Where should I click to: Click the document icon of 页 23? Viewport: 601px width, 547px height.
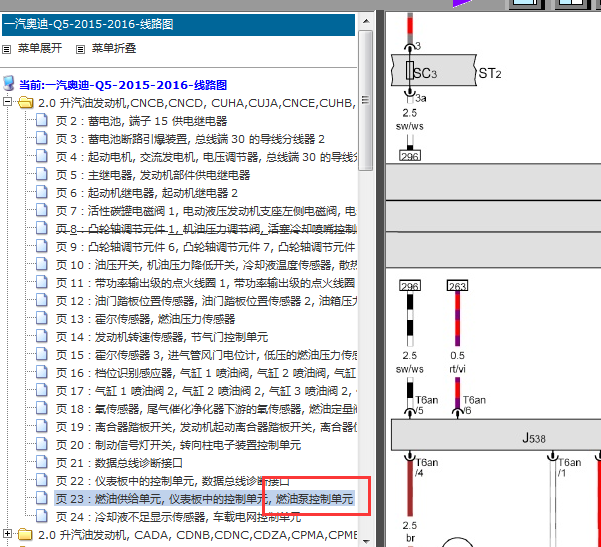click(41, 498)
